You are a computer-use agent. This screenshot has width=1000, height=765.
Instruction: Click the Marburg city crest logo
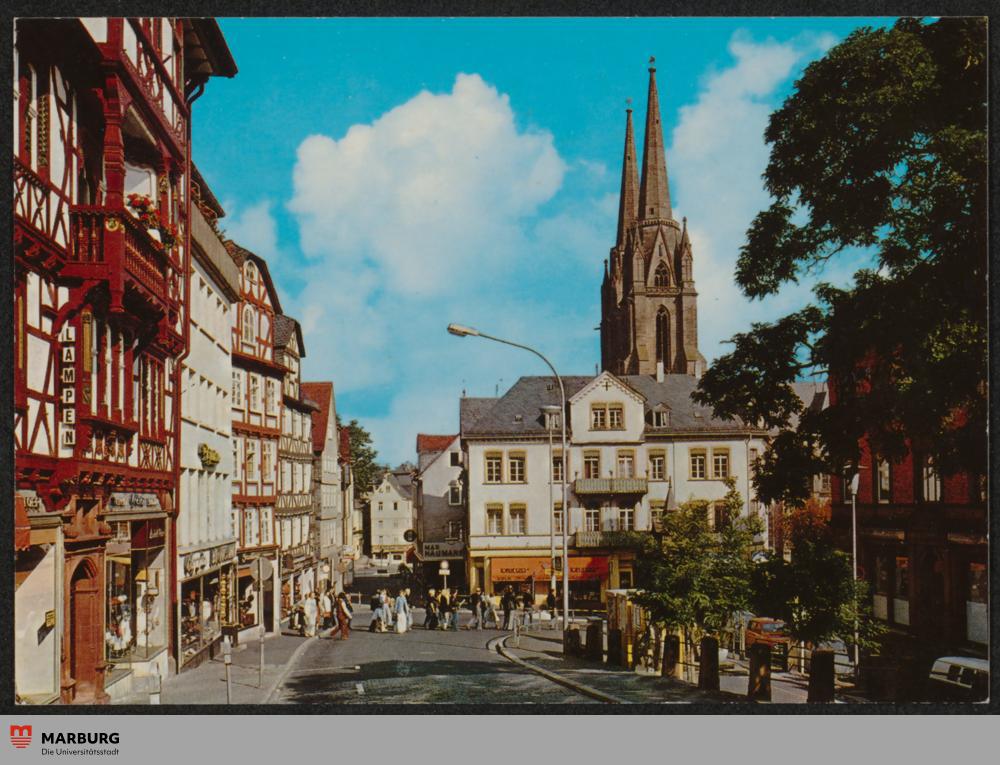pyautogui.click(x=21, y=736)
